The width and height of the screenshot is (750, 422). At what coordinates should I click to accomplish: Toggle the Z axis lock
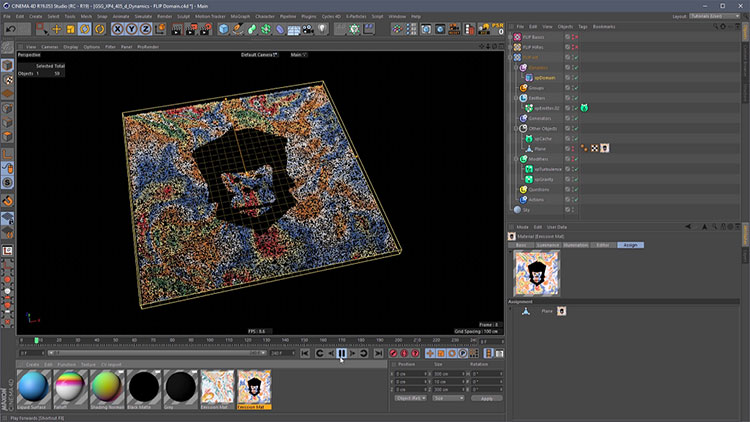click(145, 29)
